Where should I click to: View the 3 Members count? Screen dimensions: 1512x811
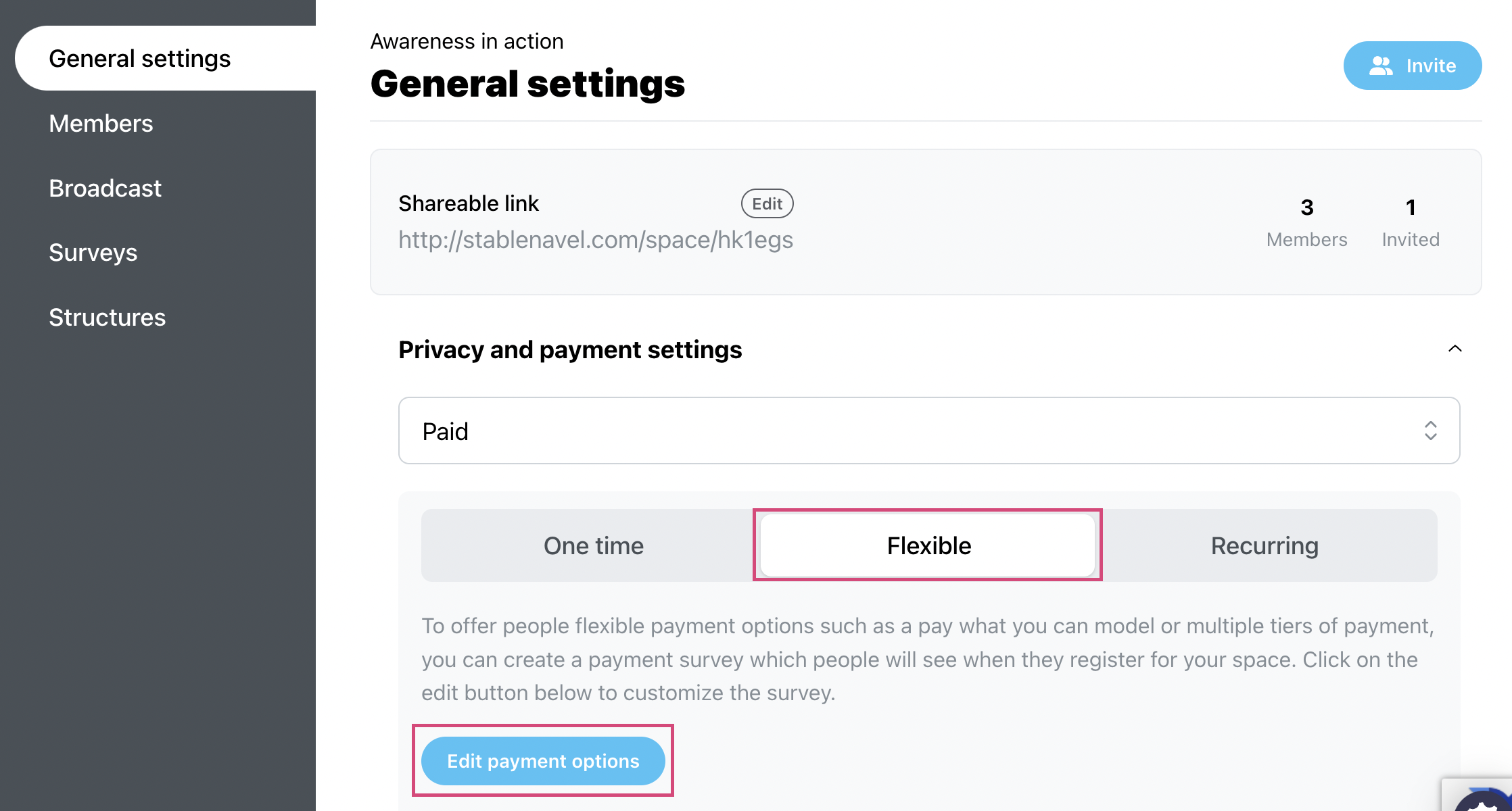point(1306,222)
